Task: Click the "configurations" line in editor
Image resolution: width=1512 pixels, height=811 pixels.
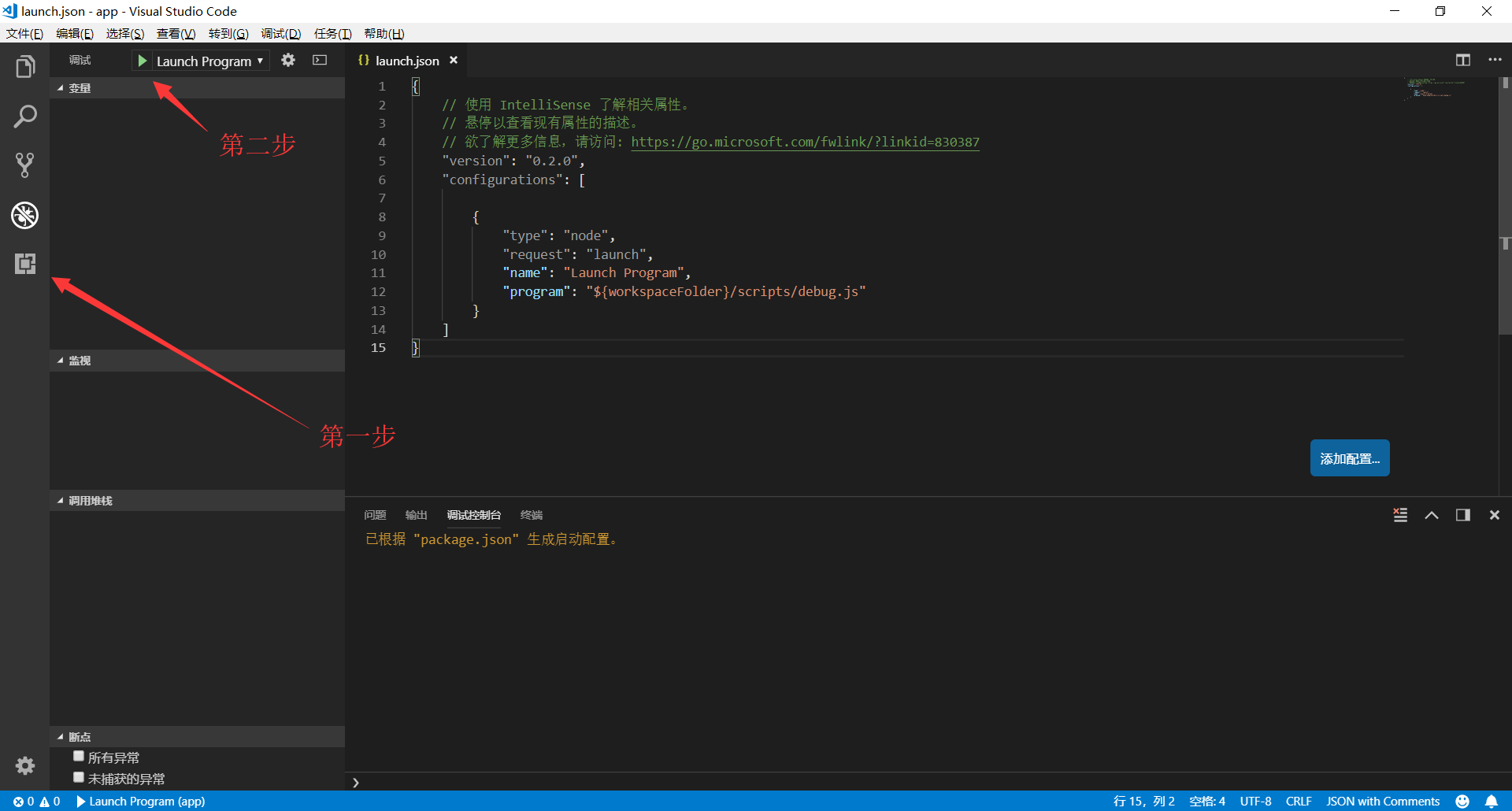Action: click(x=513, y=180)
